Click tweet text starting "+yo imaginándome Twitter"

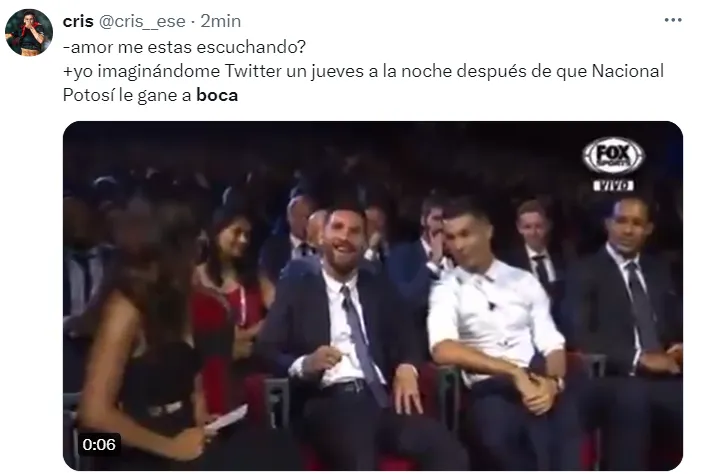pyautogui.click(x=363, y=83)
